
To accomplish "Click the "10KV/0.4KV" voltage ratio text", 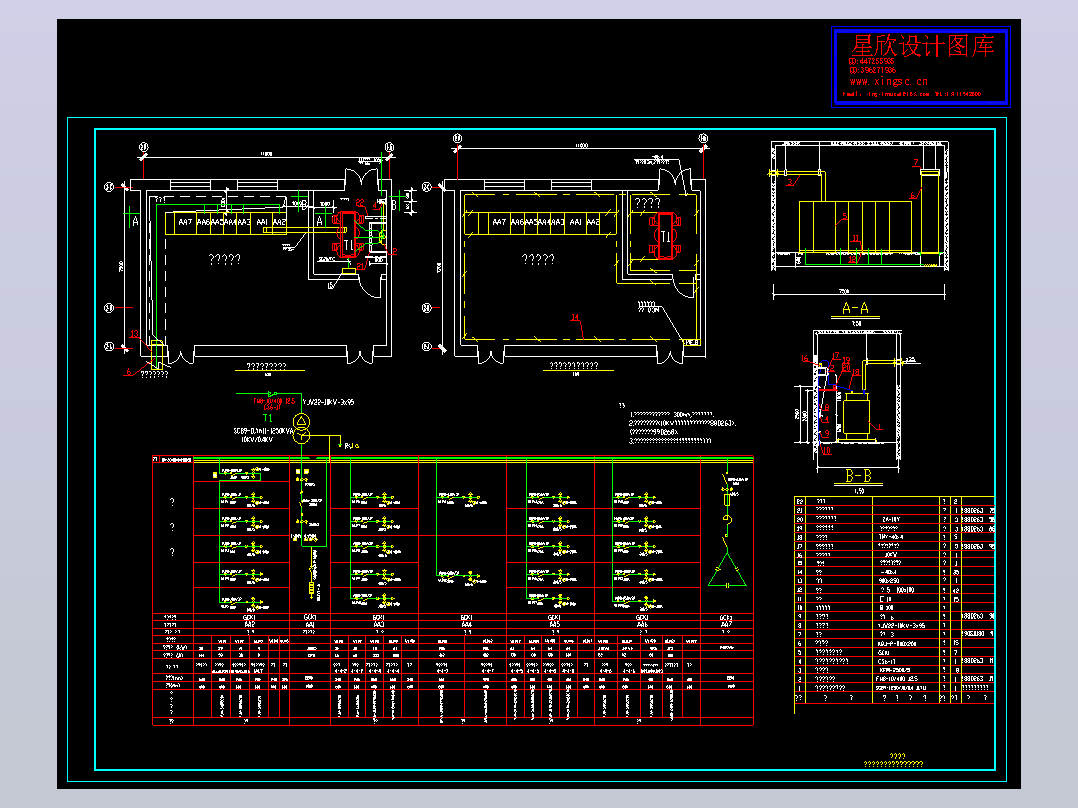I will pyautogui.click(x=256, y=439).
